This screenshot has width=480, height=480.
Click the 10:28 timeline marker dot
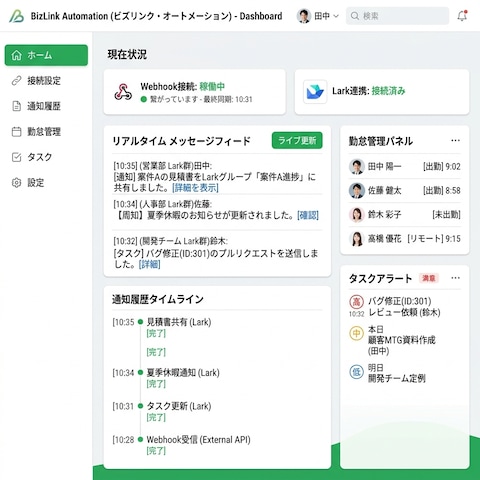pos(140,440)
